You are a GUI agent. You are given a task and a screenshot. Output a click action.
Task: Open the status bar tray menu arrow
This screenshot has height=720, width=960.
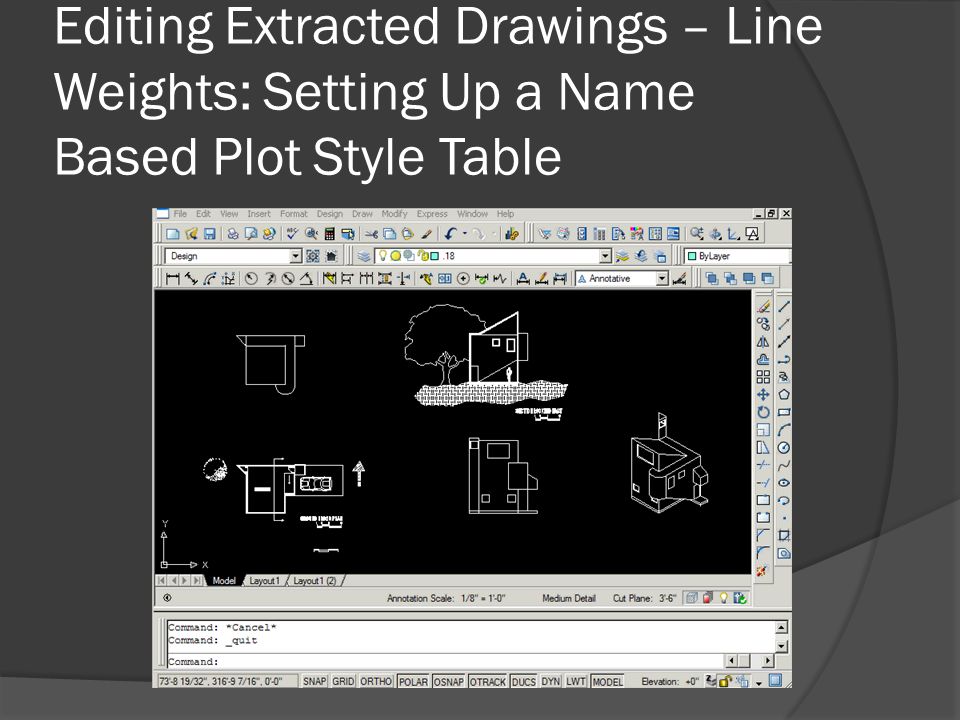(x=759, y=682)
